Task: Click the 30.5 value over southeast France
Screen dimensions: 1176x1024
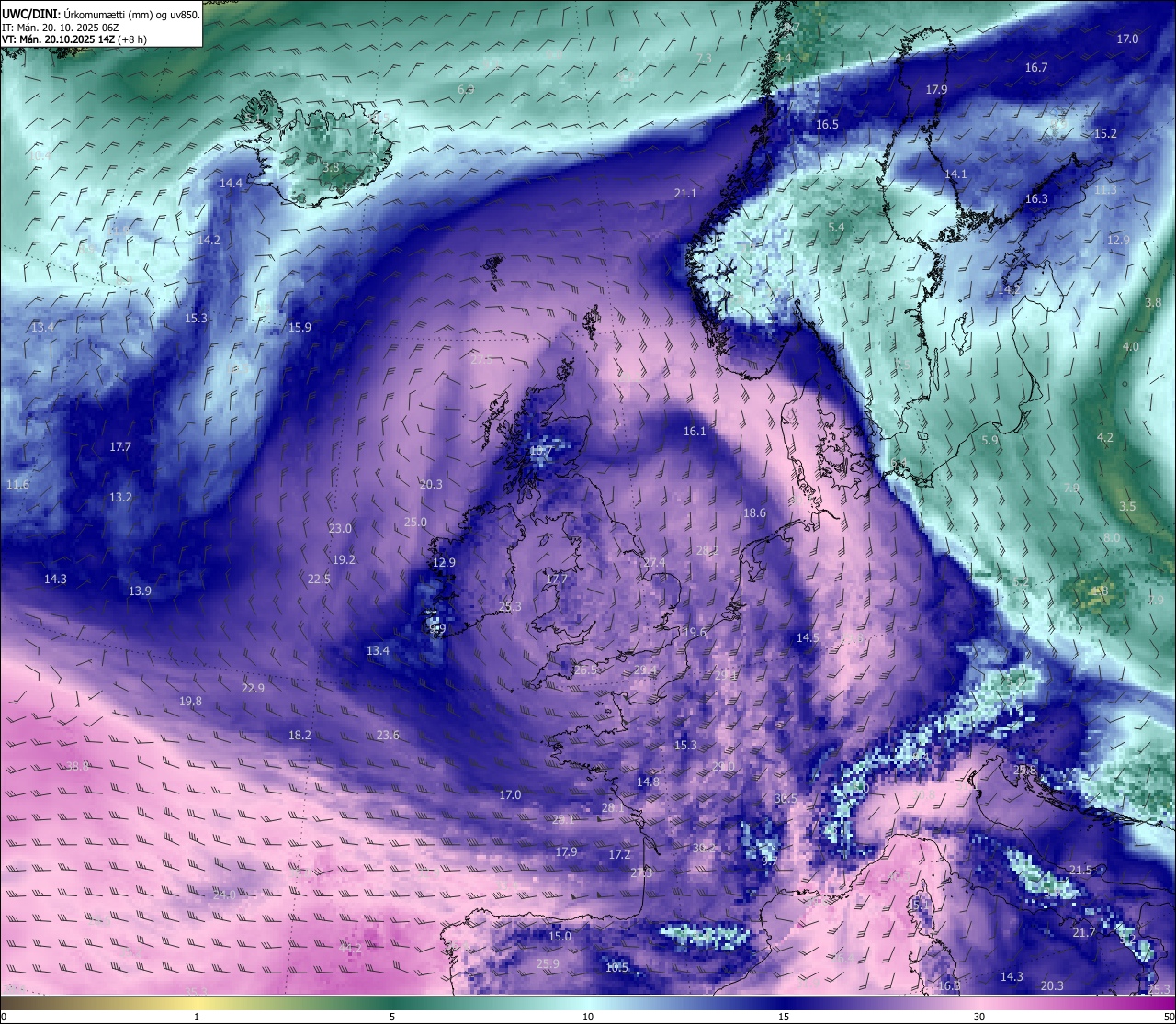Action: [x=786, y=798]
